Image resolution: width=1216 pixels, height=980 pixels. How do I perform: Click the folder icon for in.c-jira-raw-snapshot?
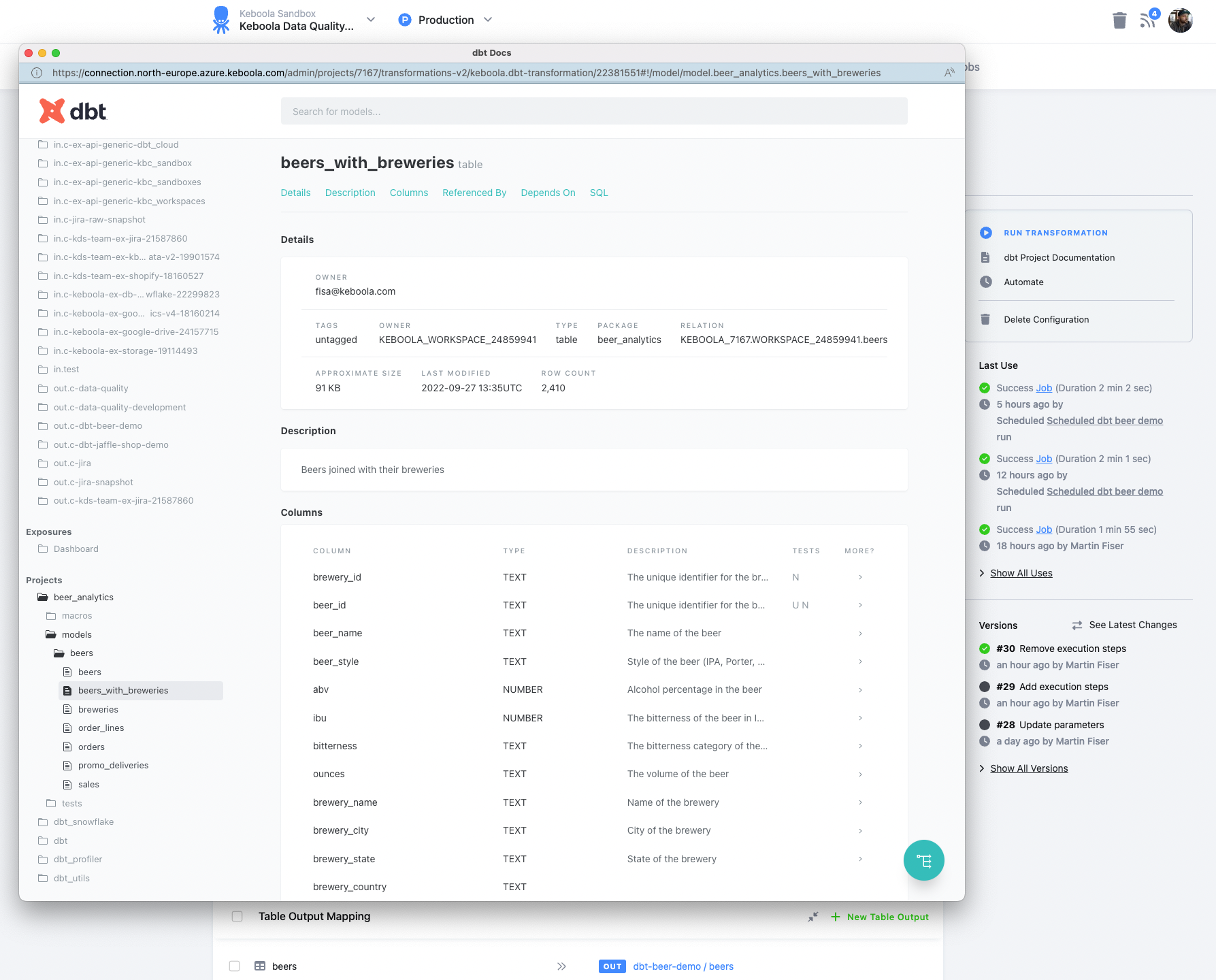point(43,220)
